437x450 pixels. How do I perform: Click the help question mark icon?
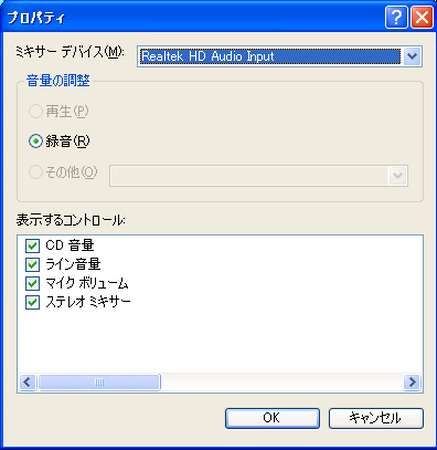(396, 17)
